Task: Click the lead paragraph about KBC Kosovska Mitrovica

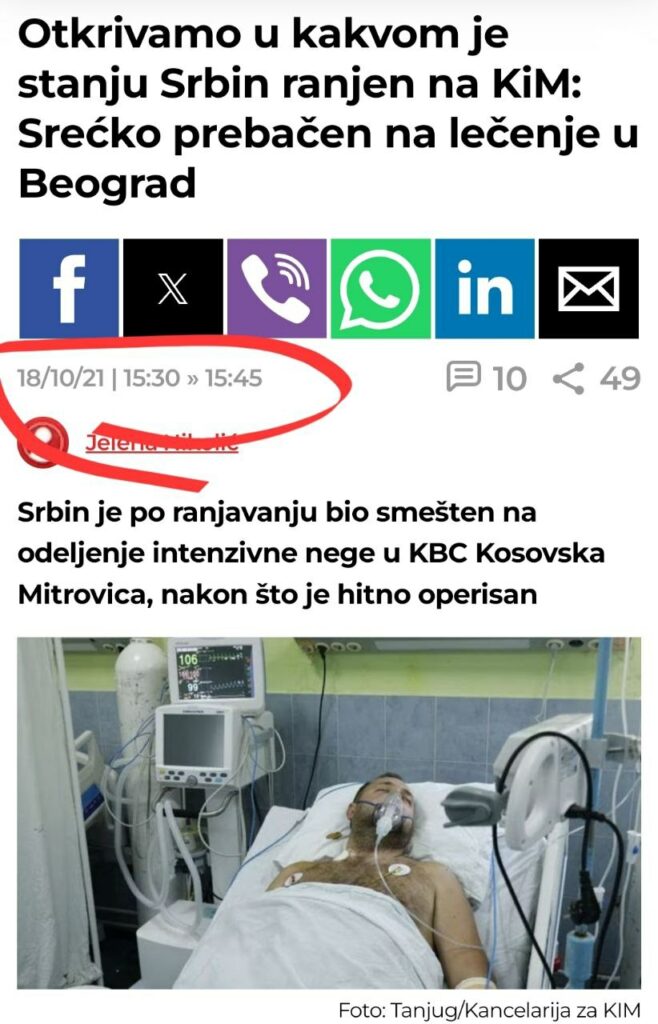Action: pyautogui.click(x=311, y=553)
